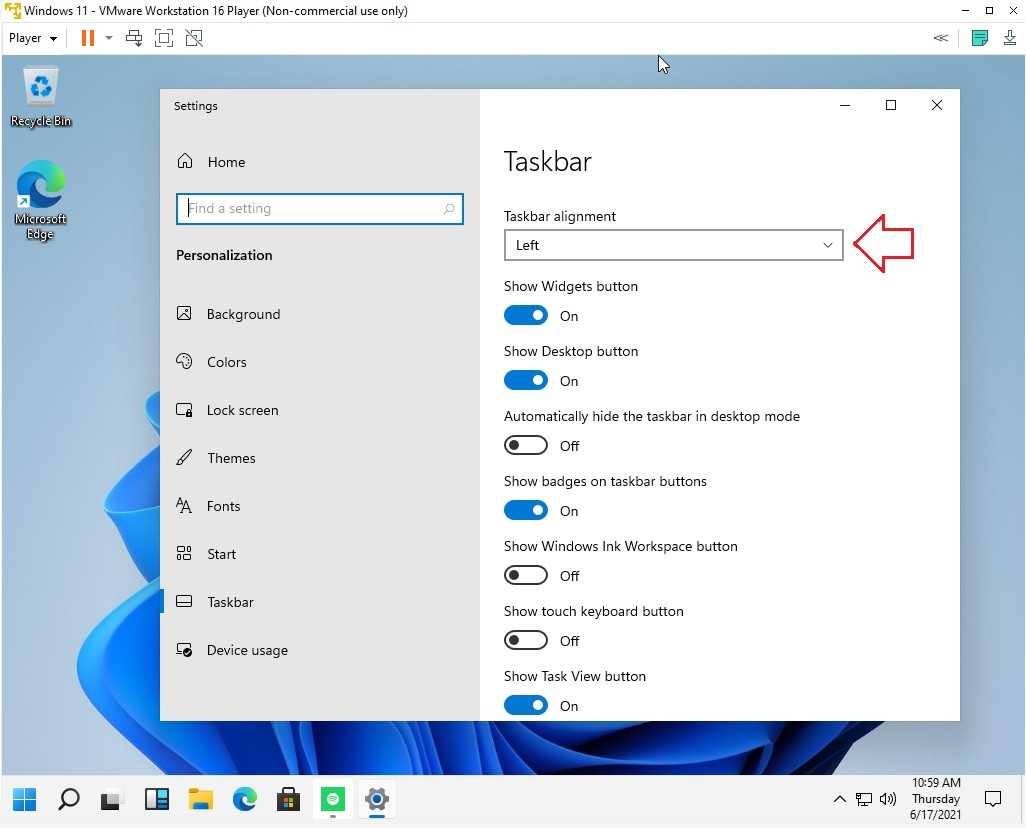The height and width of the screenshot is (828, 1026).
Task: Enable automatically hide the taskbar toggle
Action: (x=525, y=445)
